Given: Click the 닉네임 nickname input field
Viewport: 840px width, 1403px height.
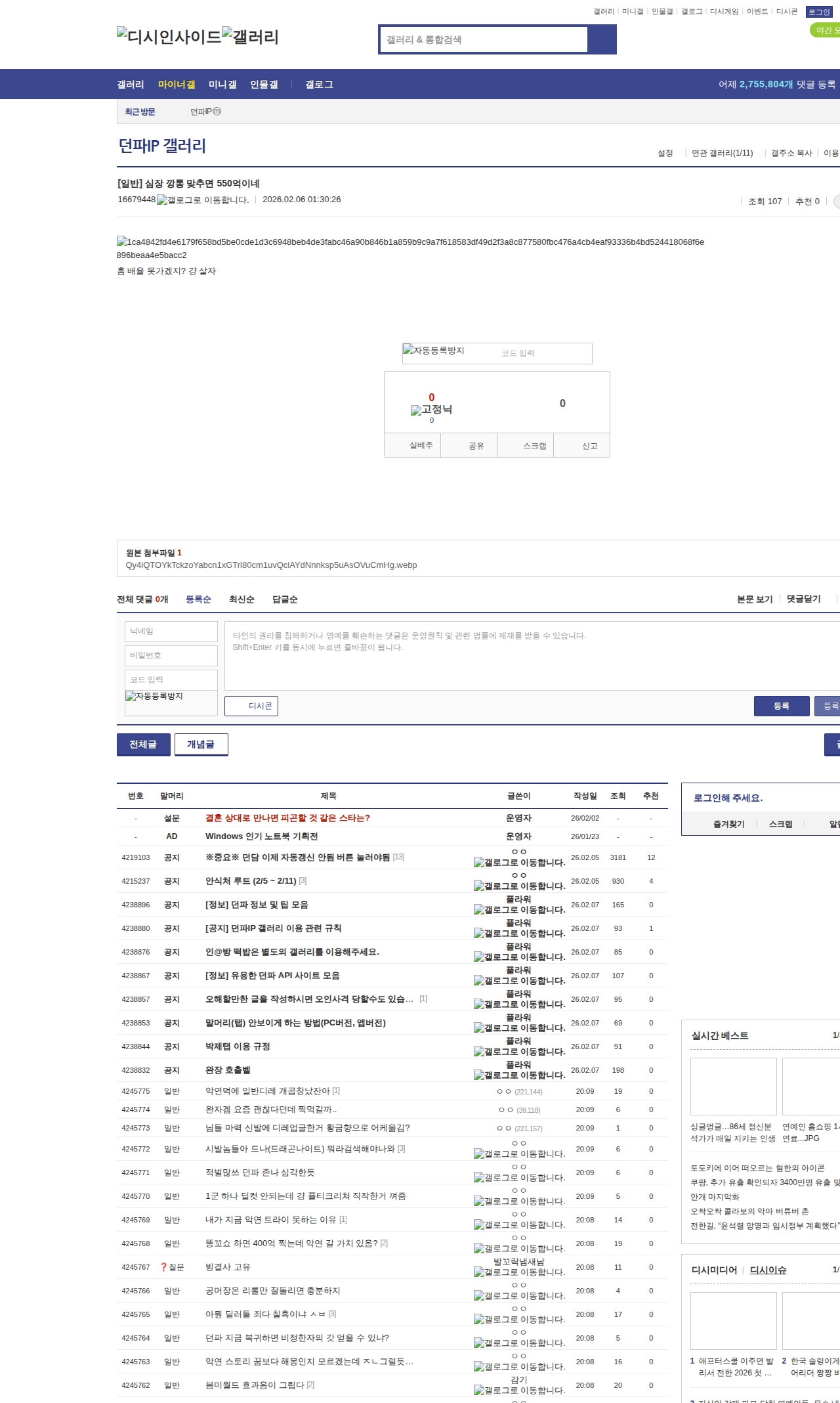Looking at the screenshot, I should click(171, 632).
